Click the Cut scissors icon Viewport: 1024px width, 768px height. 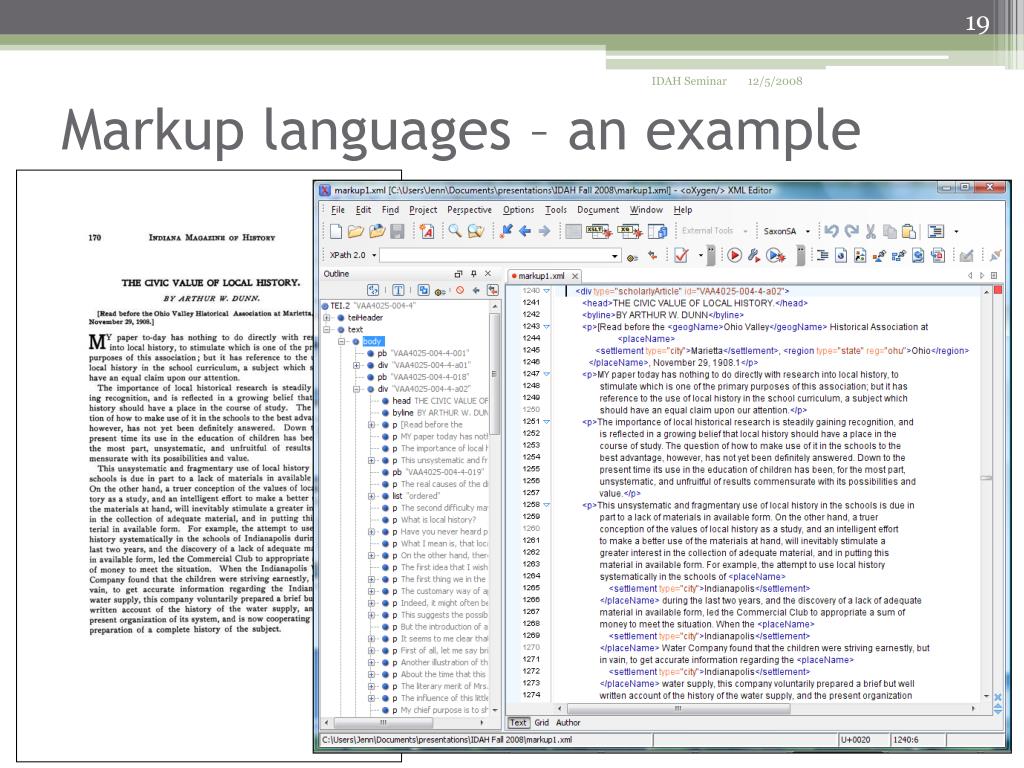point(871,231)
